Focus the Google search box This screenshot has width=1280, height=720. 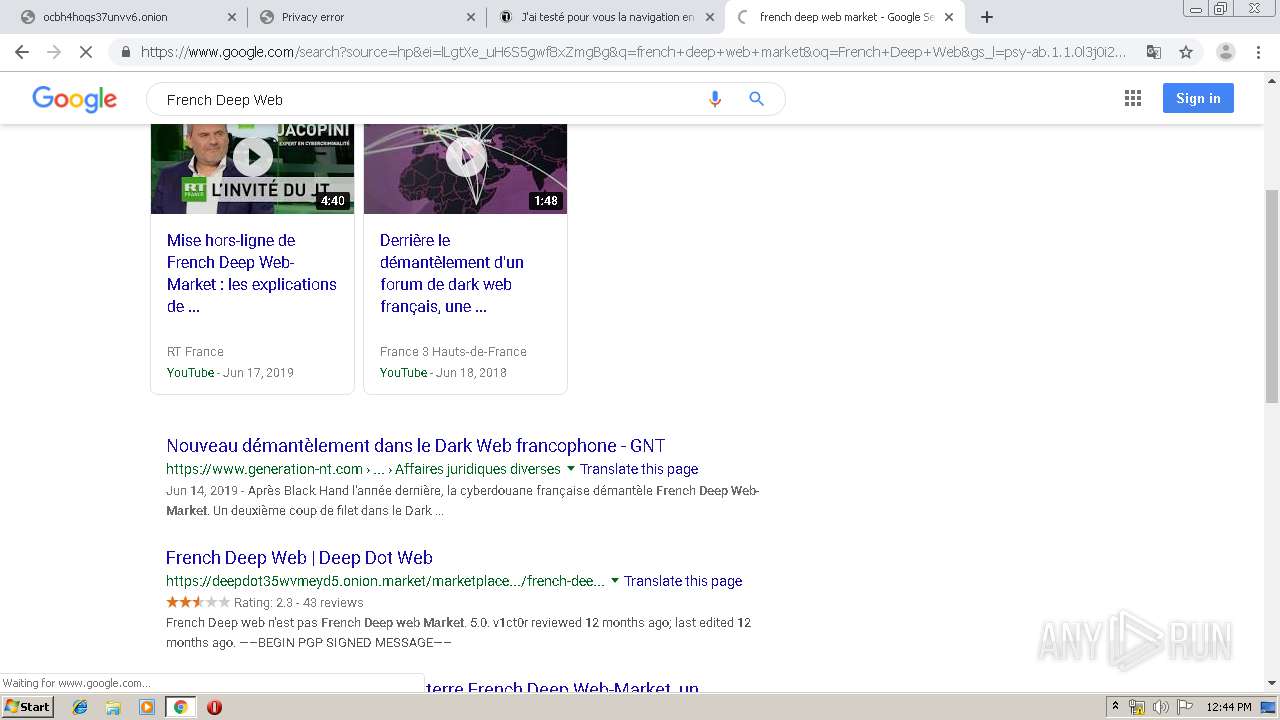tap(425, 99)
